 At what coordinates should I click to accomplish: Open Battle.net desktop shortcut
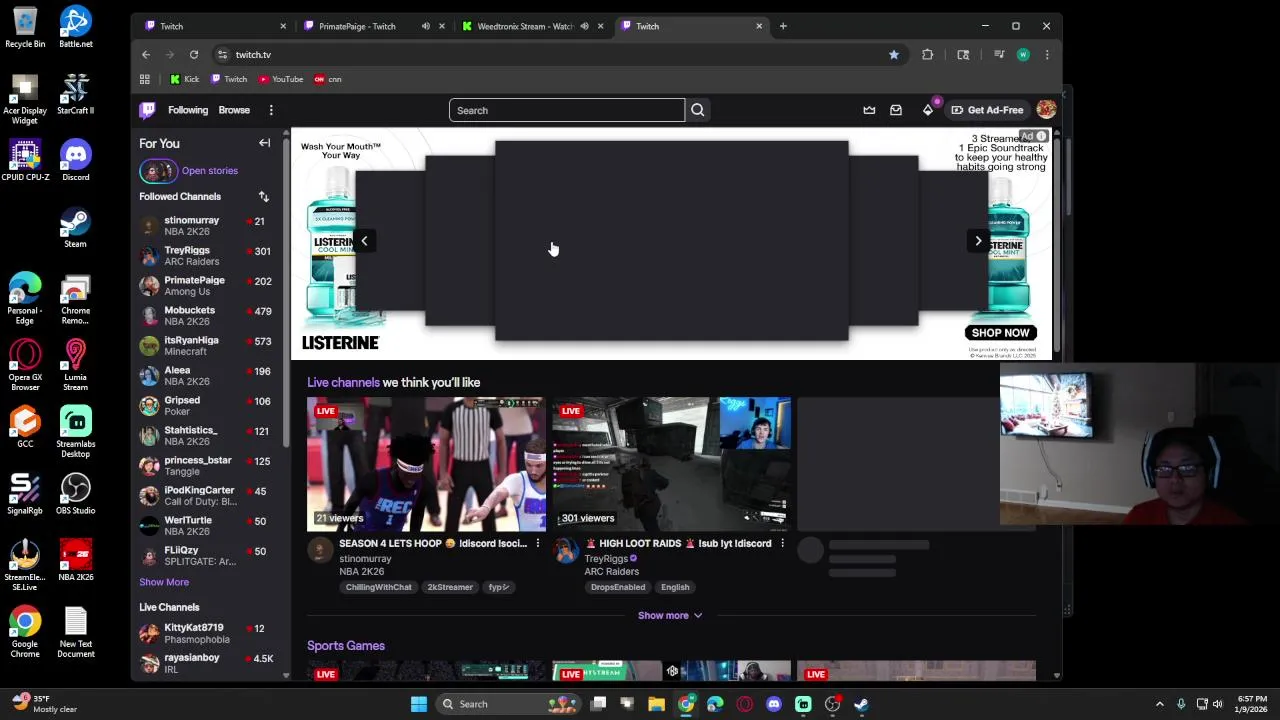point(75,27)
